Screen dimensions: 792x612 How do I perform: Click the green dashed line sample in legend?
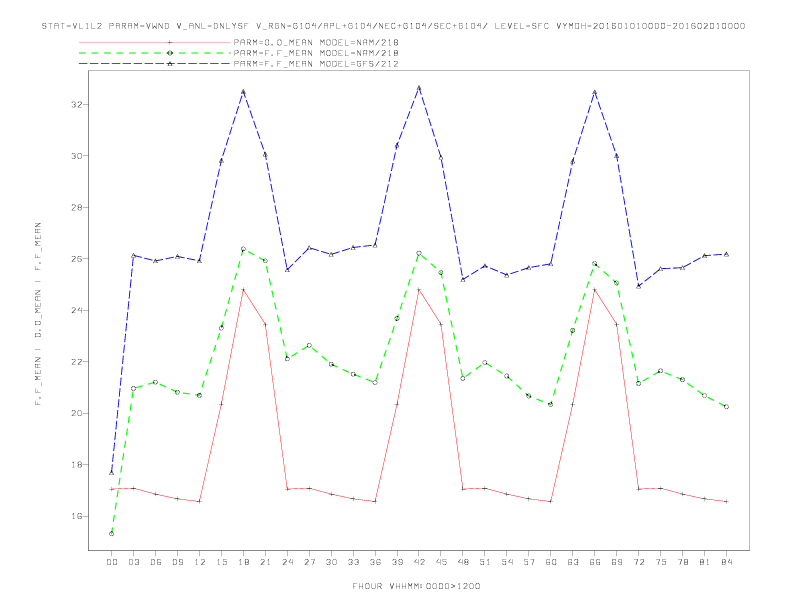(x=155, y=53)
